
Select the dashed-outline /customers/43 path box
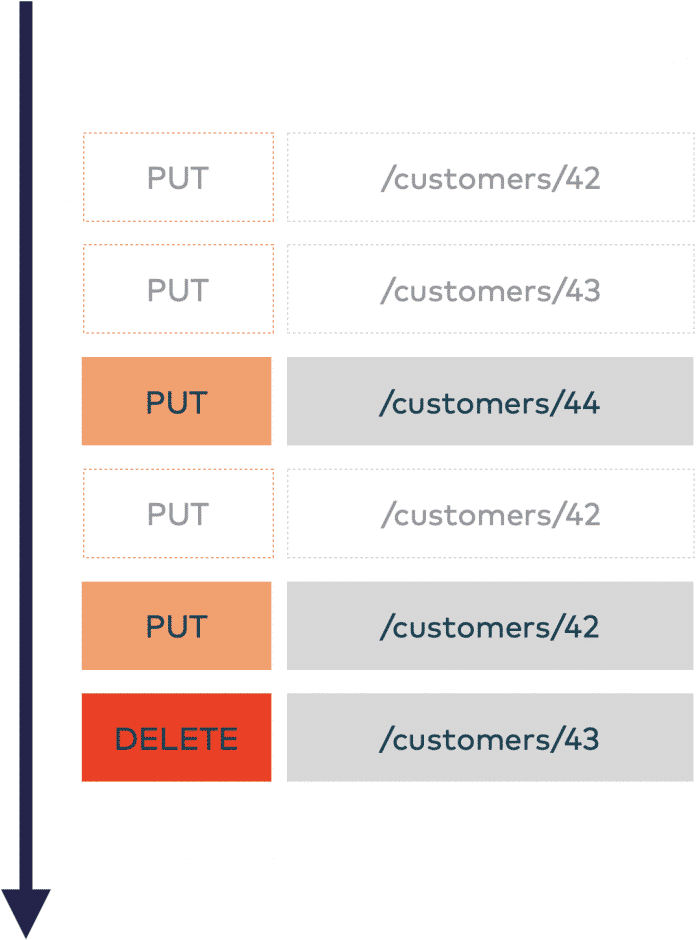[x=490, y=288]
